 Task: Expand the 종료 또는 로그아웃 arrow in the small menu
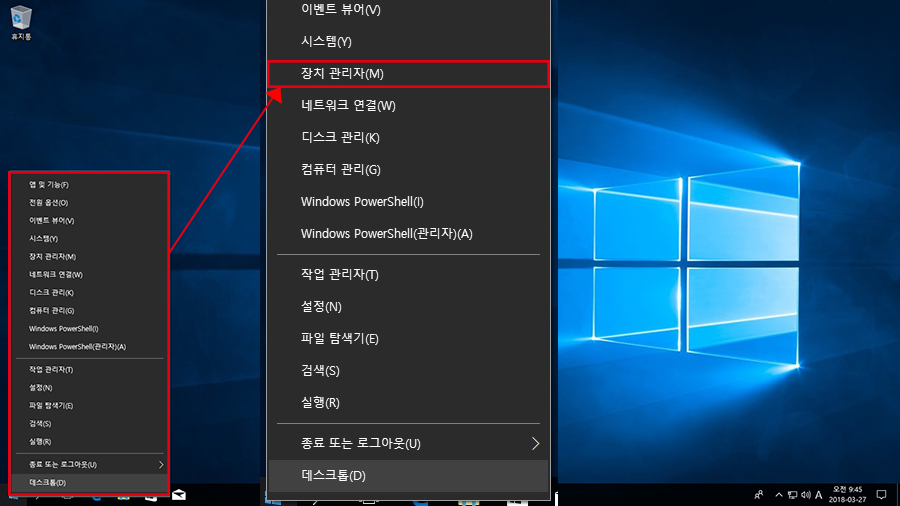[161, 465]
